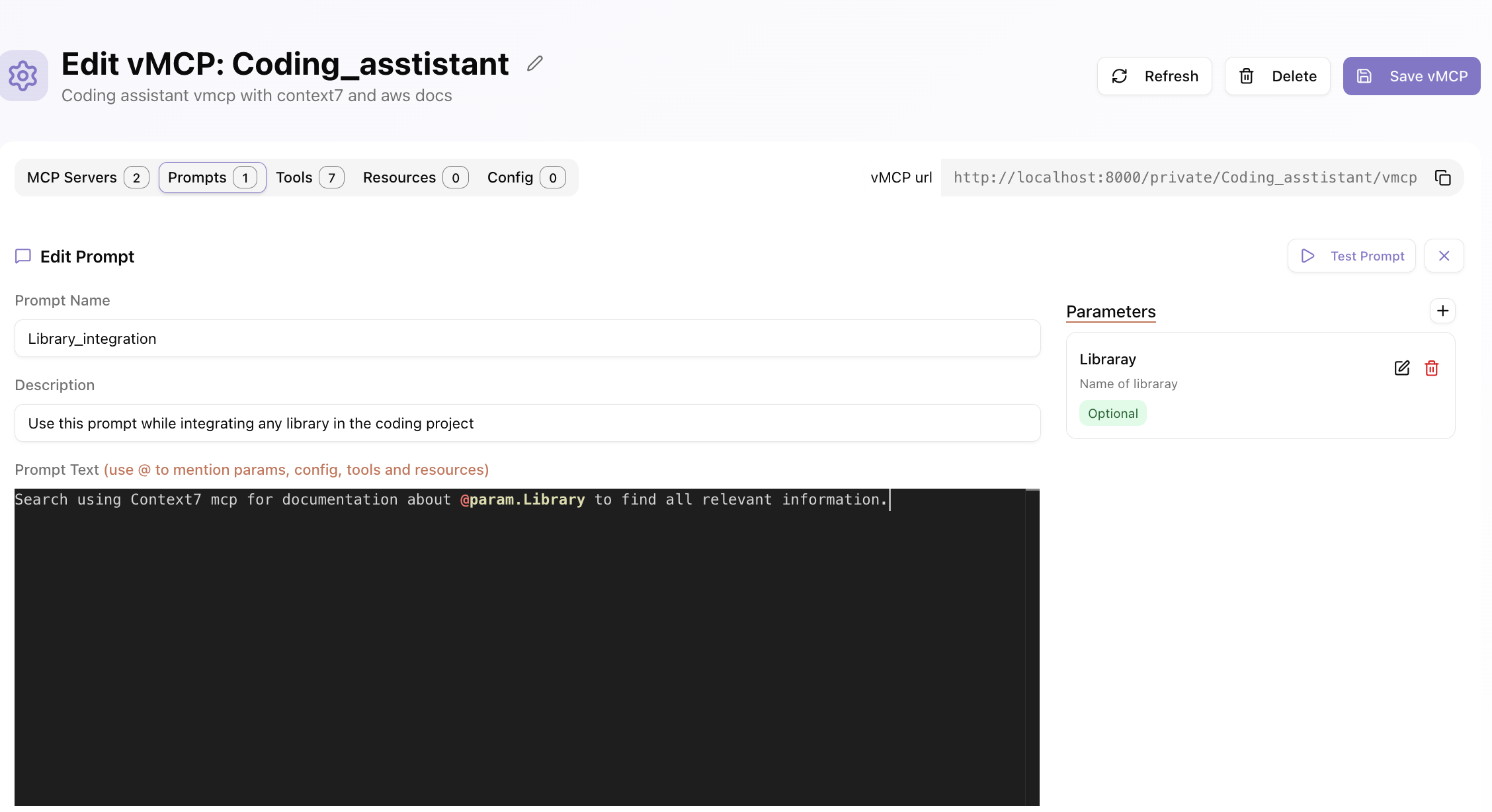This screenshot has width=1492, height=812.
Task: Click the Optional badge on Libraray parameter
Action: tap(1112, 413)
